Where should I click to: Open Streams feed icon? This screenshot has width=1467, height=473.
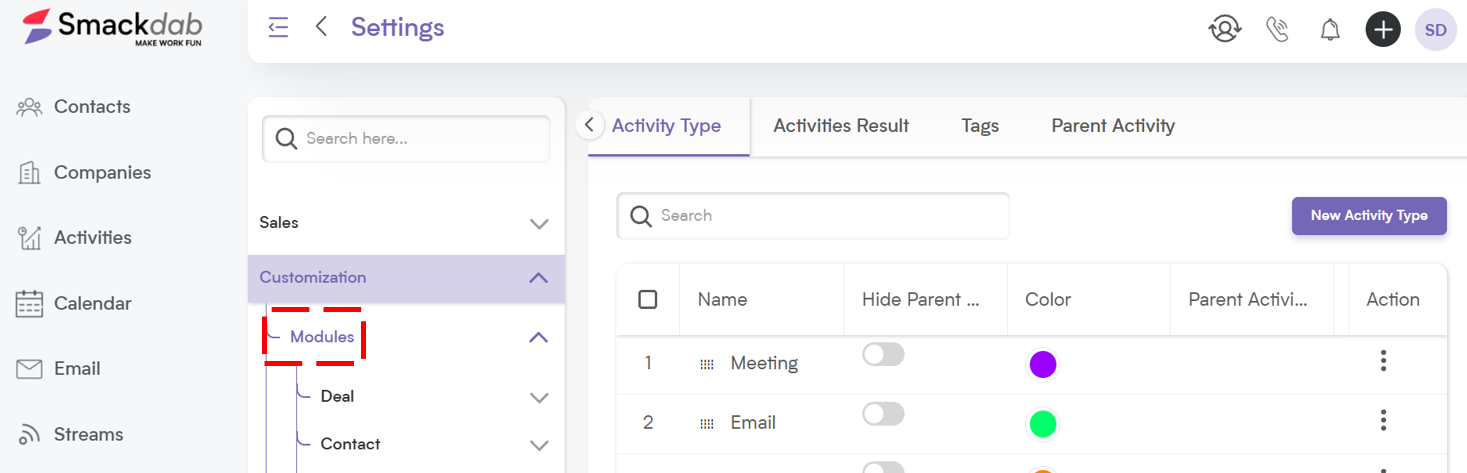click(29, 435)
